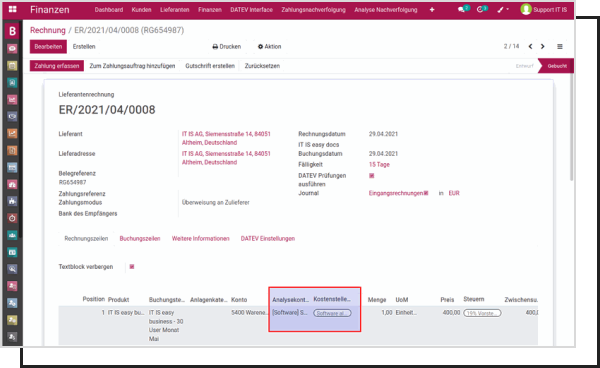Open the DATEV Interface menu
Image resolution: width=600 pixels, height=368 pixels.
pyautogui.click(x=251, y=10)
